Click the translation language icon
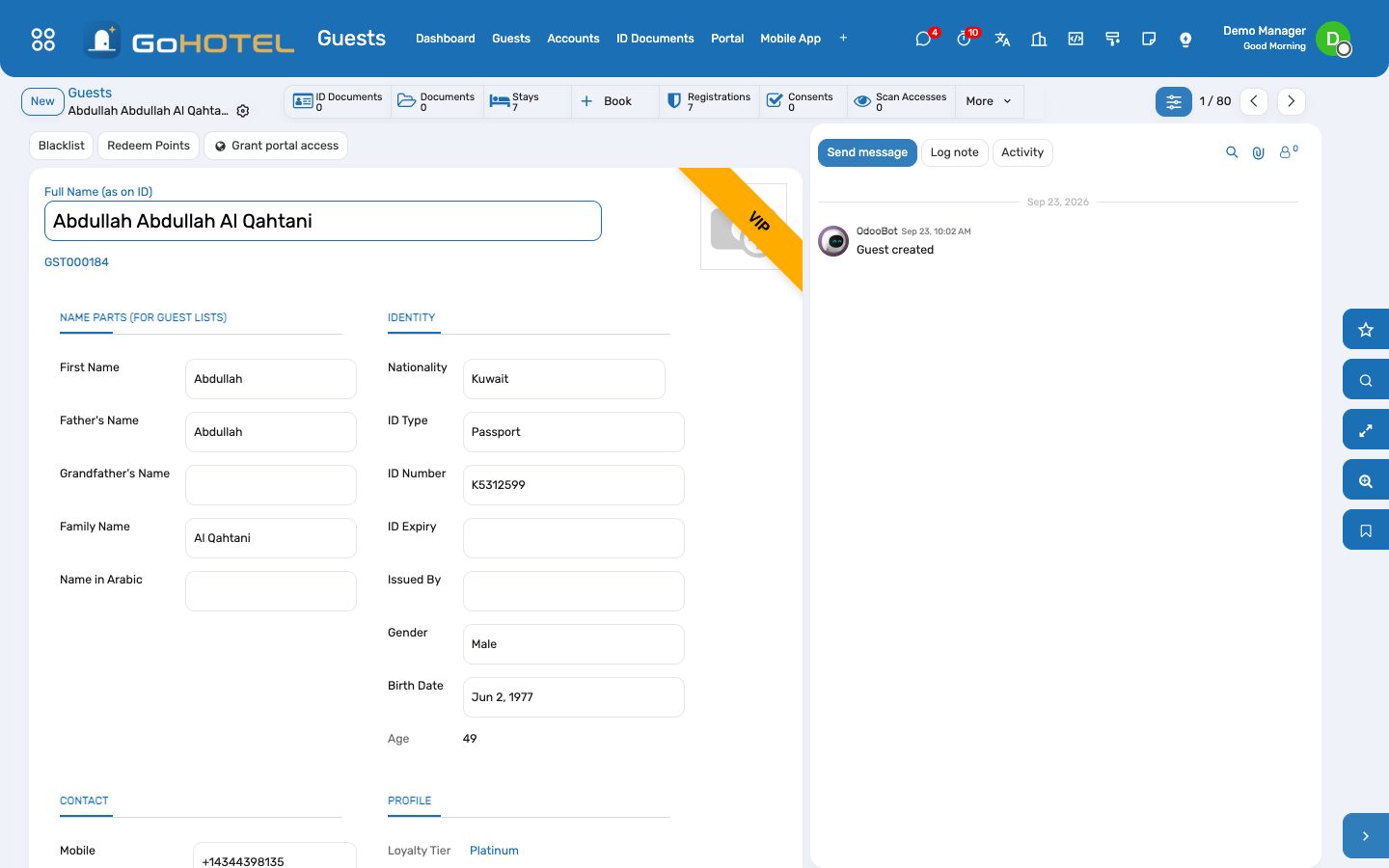The image size is (1389, 868). (1002, 39)
